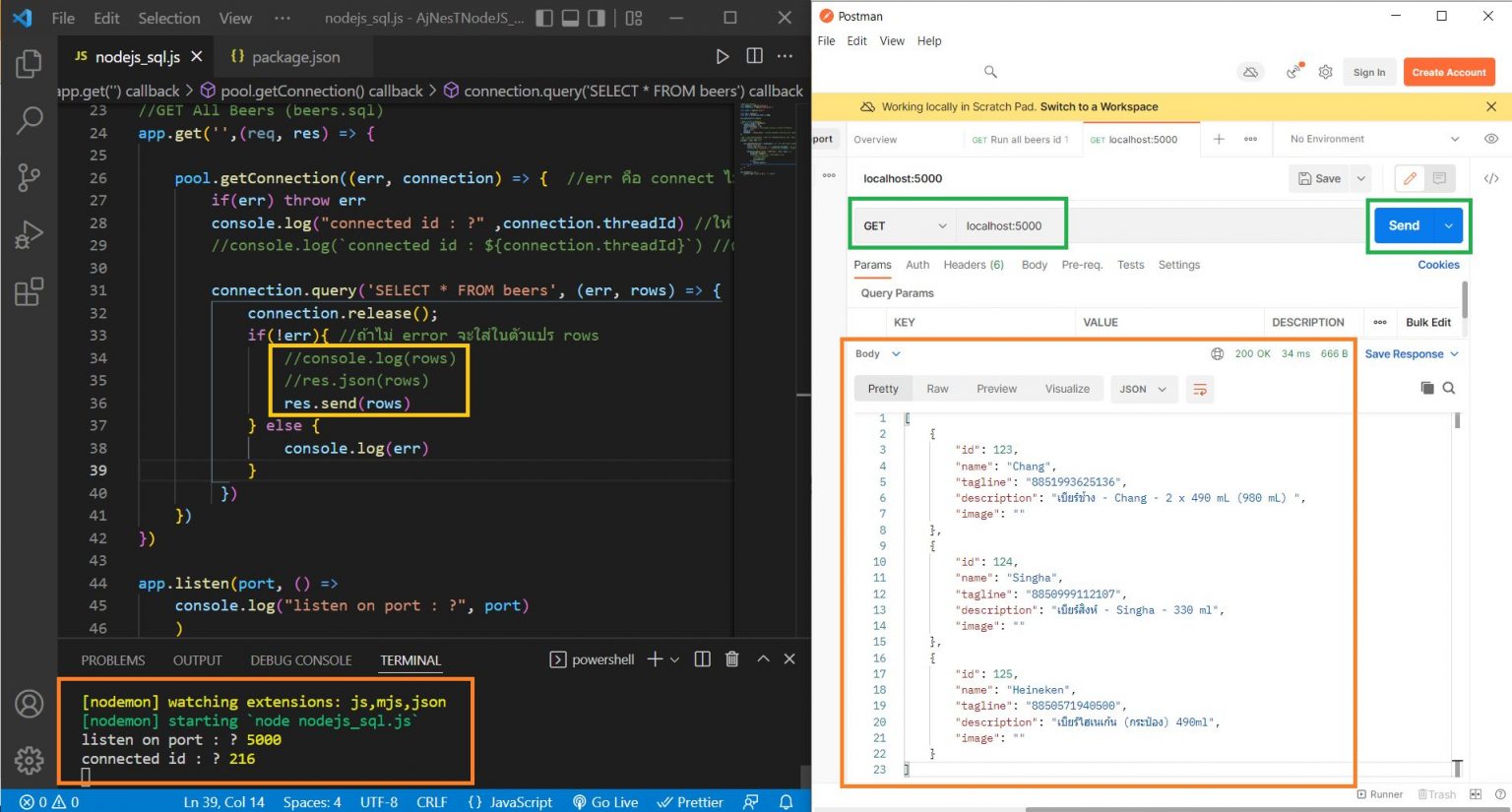Kill terminal with the trash icon
This screenshot has width=1512, height=812.
click(x=731, y=659)
